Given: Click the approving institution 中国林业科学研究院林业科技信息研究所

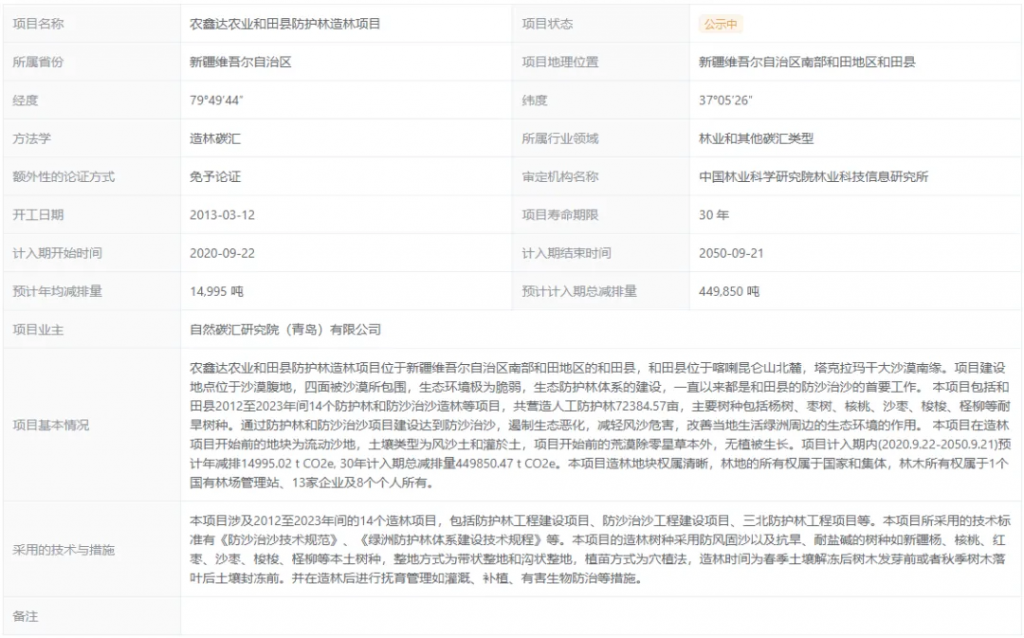Looking at the screenshot, I should pos(813,177).
